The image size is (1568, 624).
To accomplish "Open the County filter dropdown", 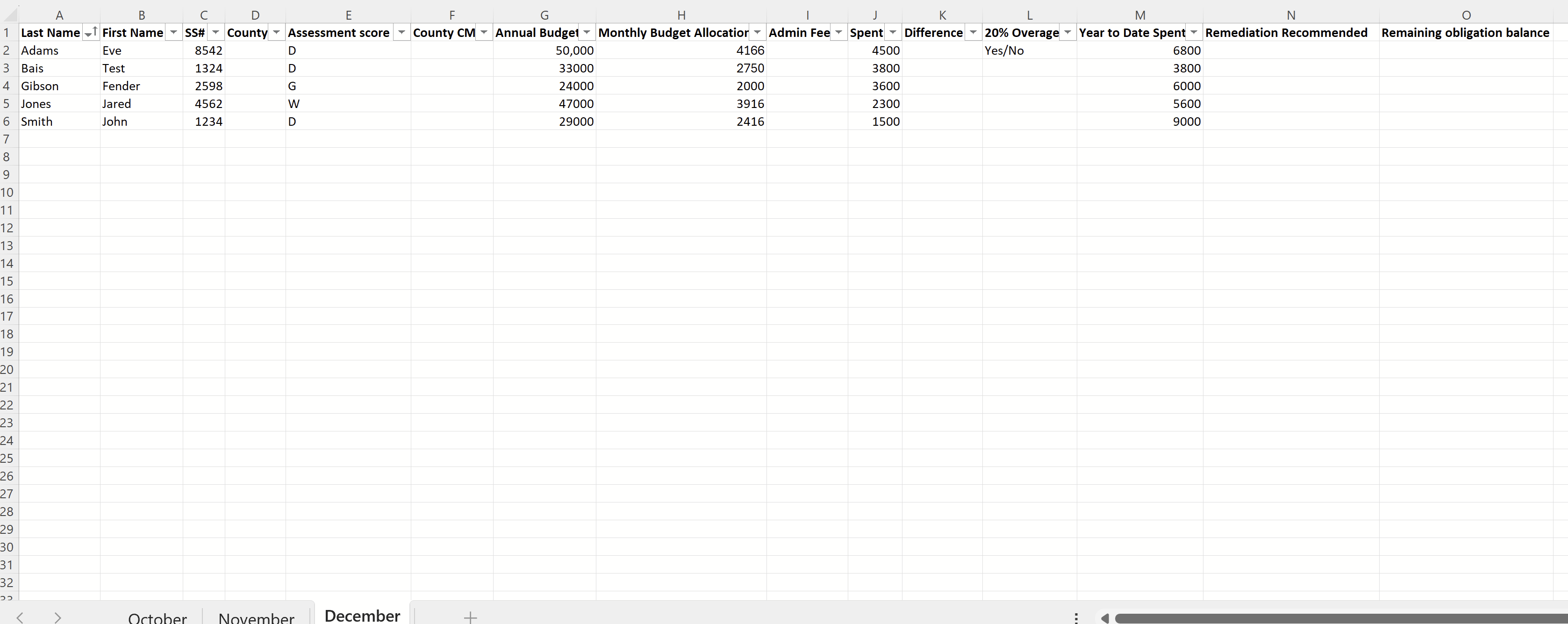I will coord(276,33).
